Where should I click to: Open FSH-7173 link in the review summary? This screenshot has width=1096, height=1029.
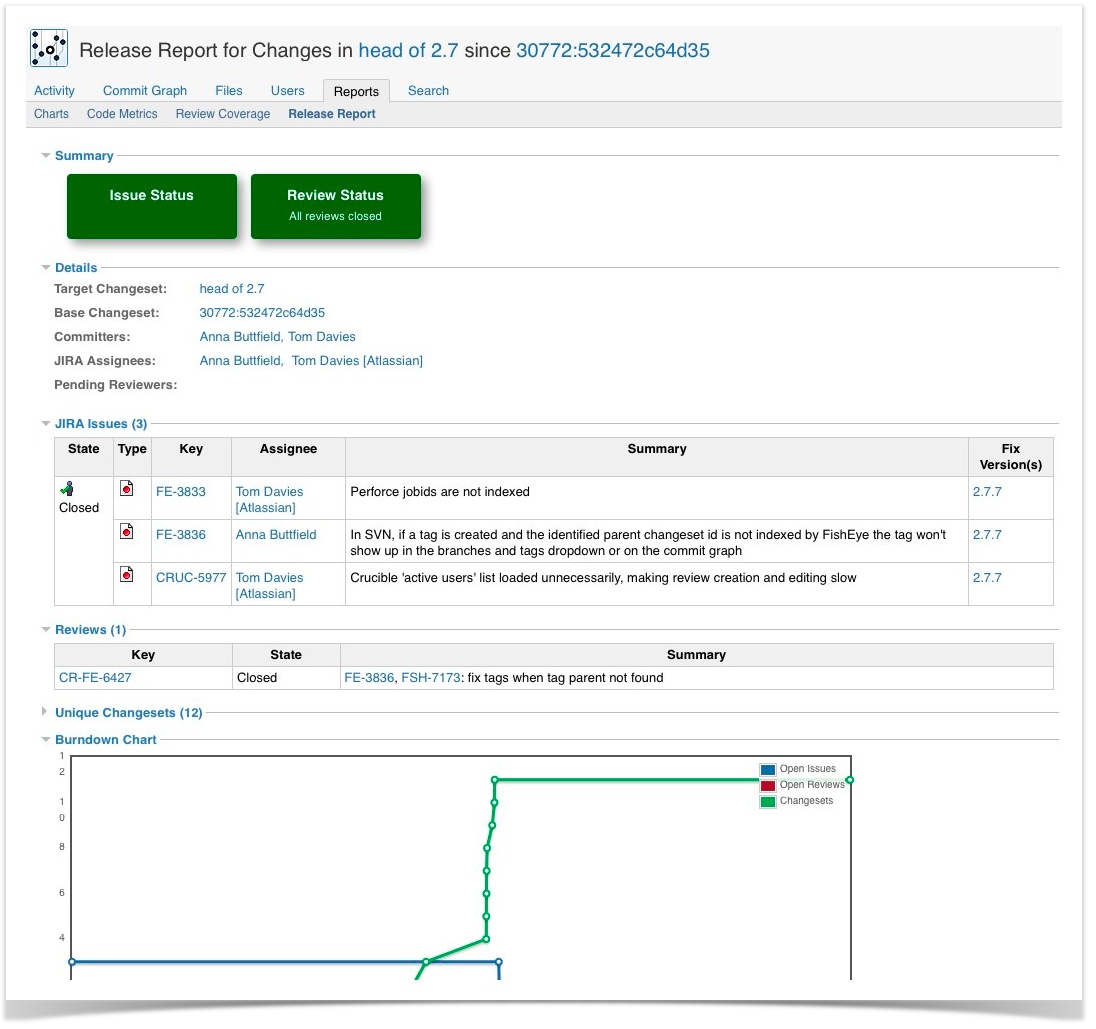click(x=431, y=677)
